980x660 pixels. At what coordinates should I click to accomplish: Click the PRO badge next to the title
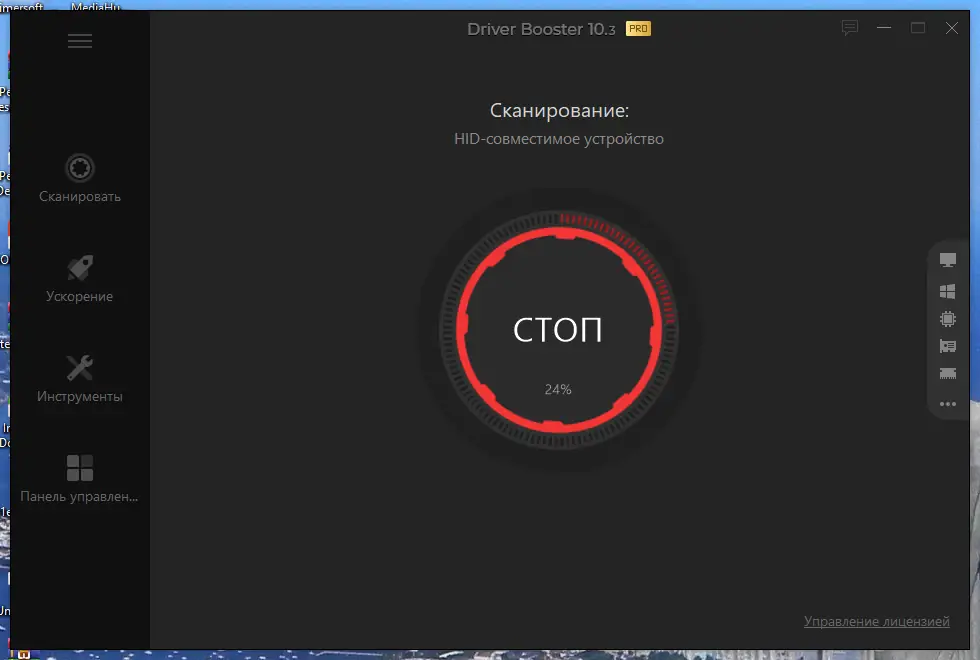[x=637, y=29]
